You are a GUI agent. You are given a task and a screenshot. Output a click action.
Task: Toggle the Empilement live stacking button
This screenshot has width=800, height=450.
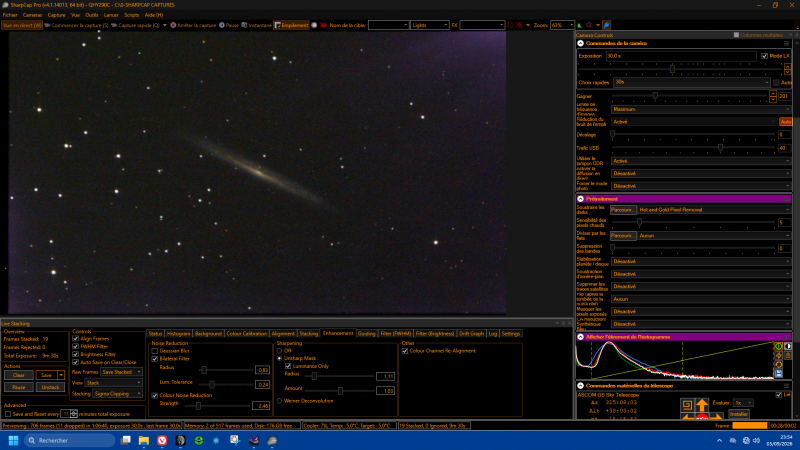point(291,25)
